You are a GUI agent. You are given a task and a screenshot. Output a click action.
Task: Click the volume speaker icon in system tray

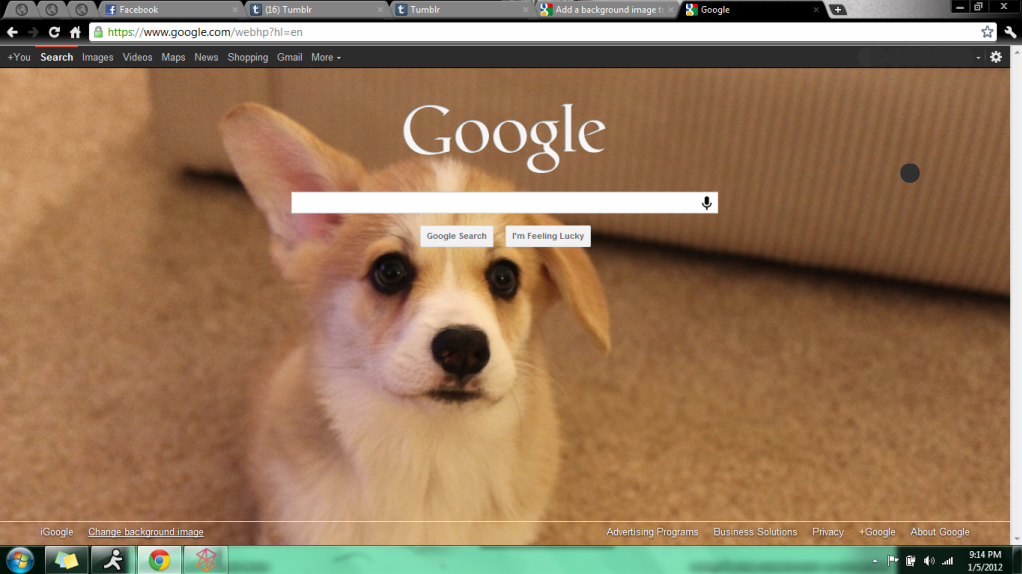(x=929, y=560)
